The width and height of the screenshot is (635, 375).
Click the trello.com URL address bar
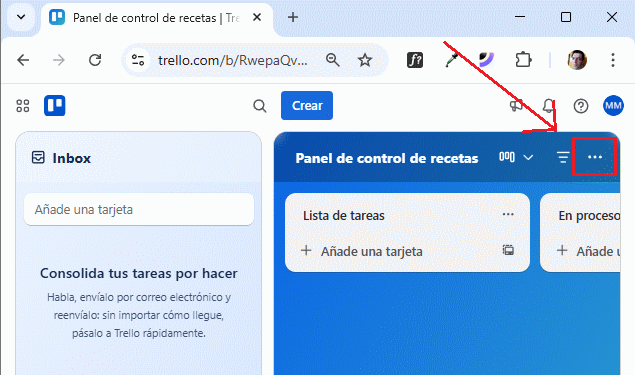(x=232, y=60)
